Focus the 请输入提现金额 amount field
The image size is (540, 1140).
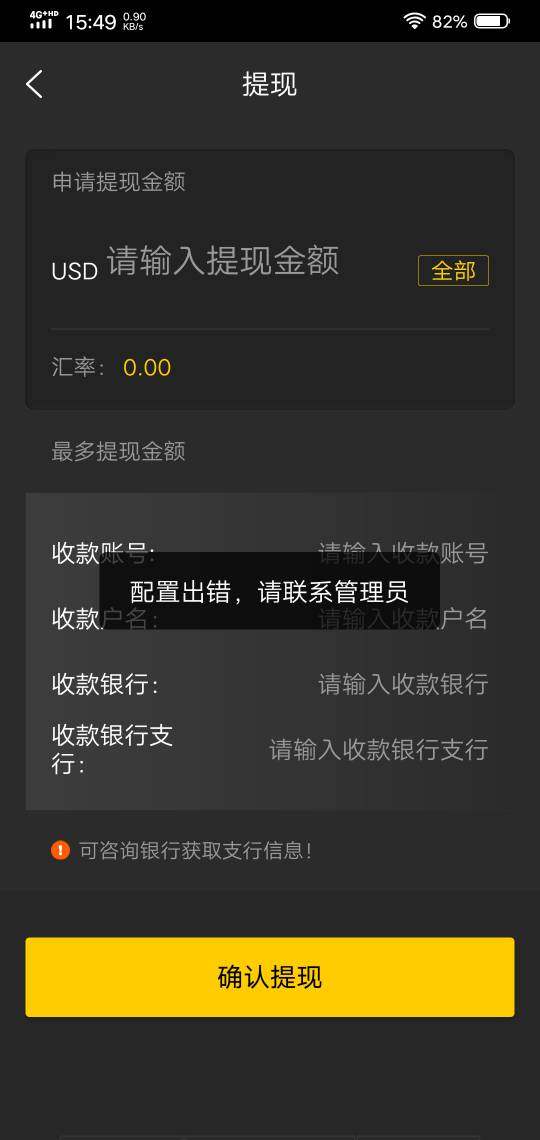(223, 260)
